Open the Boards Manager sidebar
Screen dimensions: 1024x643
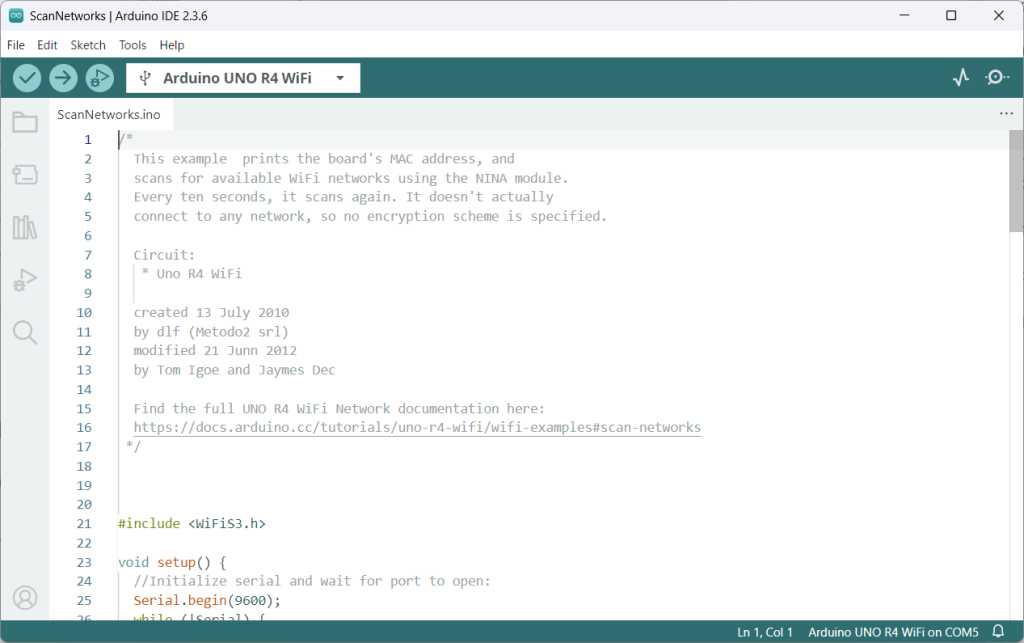[x=25, y=175]
